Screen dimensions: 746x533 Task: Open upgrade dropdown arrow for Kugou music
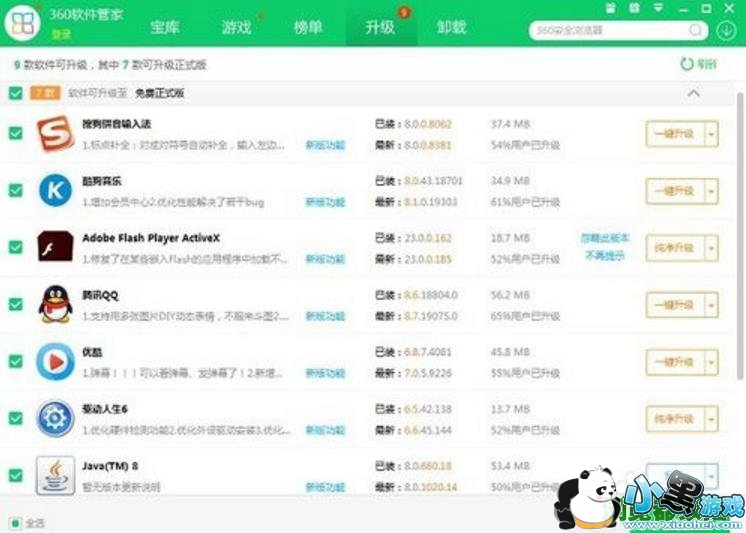(711, 191)
